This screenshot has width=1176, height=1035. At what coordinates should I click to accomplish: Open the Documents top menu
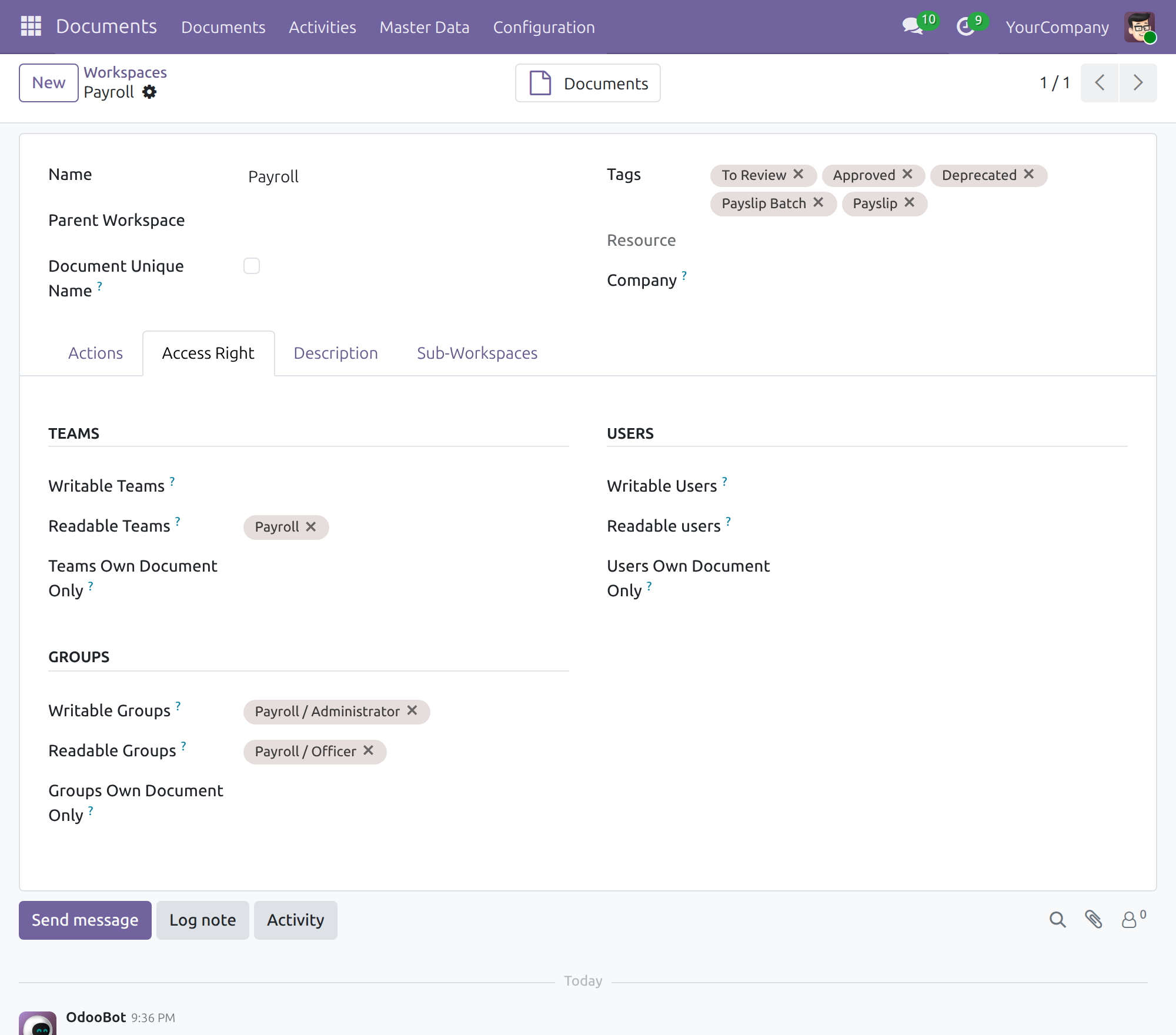point(223,27)
